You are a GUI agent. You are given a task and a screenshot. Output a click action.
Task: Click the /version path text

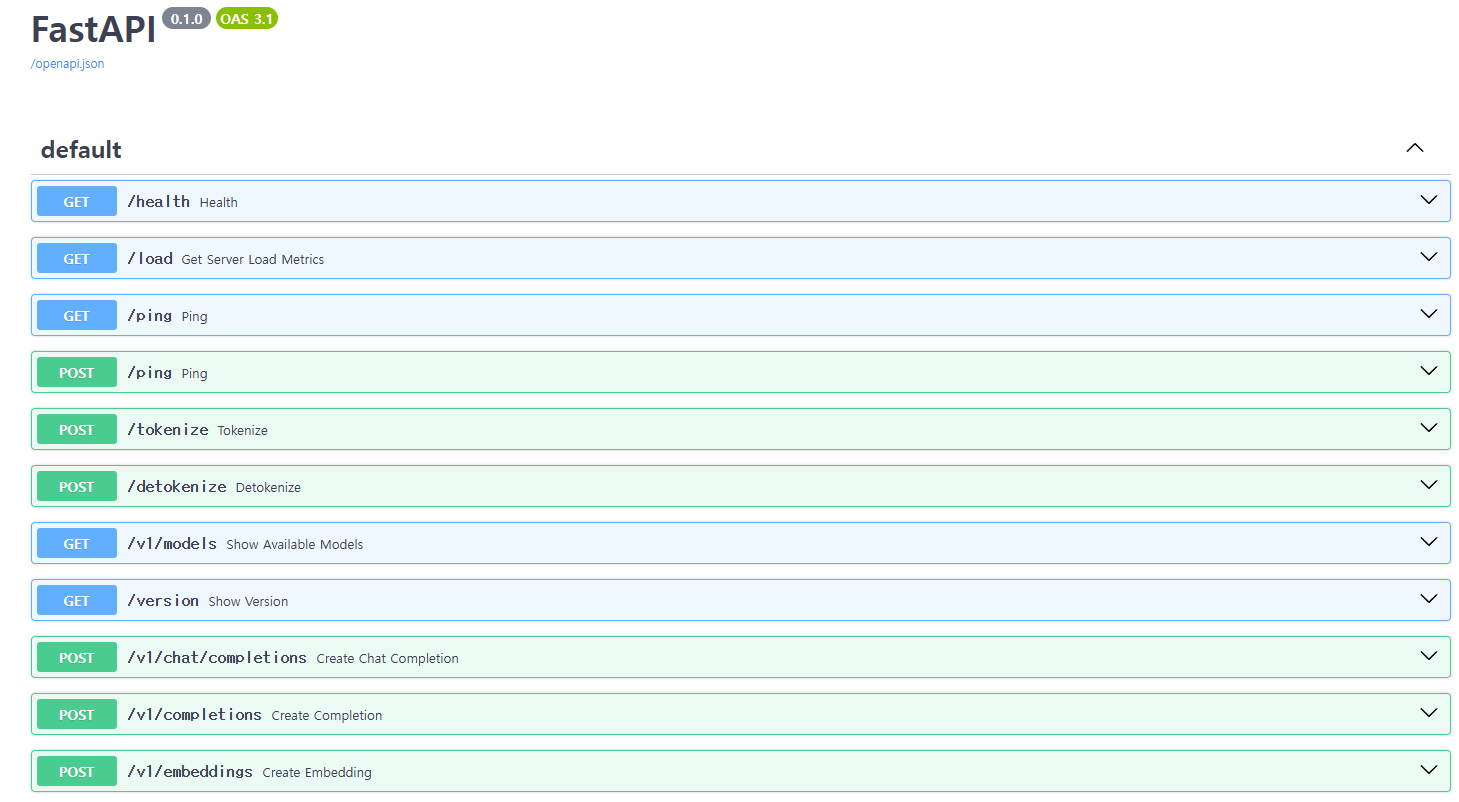[x=163, y=600]
